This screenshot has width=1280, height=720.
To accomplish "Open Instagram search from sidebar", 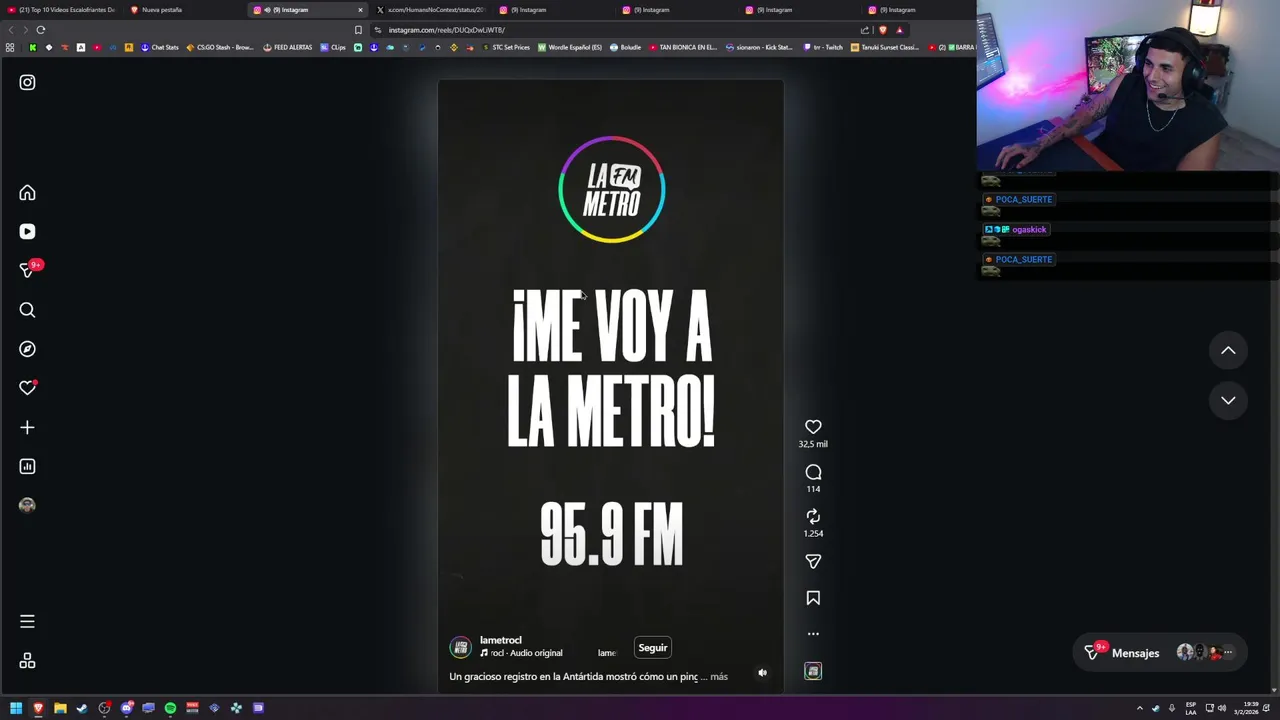I will point(27,310).
